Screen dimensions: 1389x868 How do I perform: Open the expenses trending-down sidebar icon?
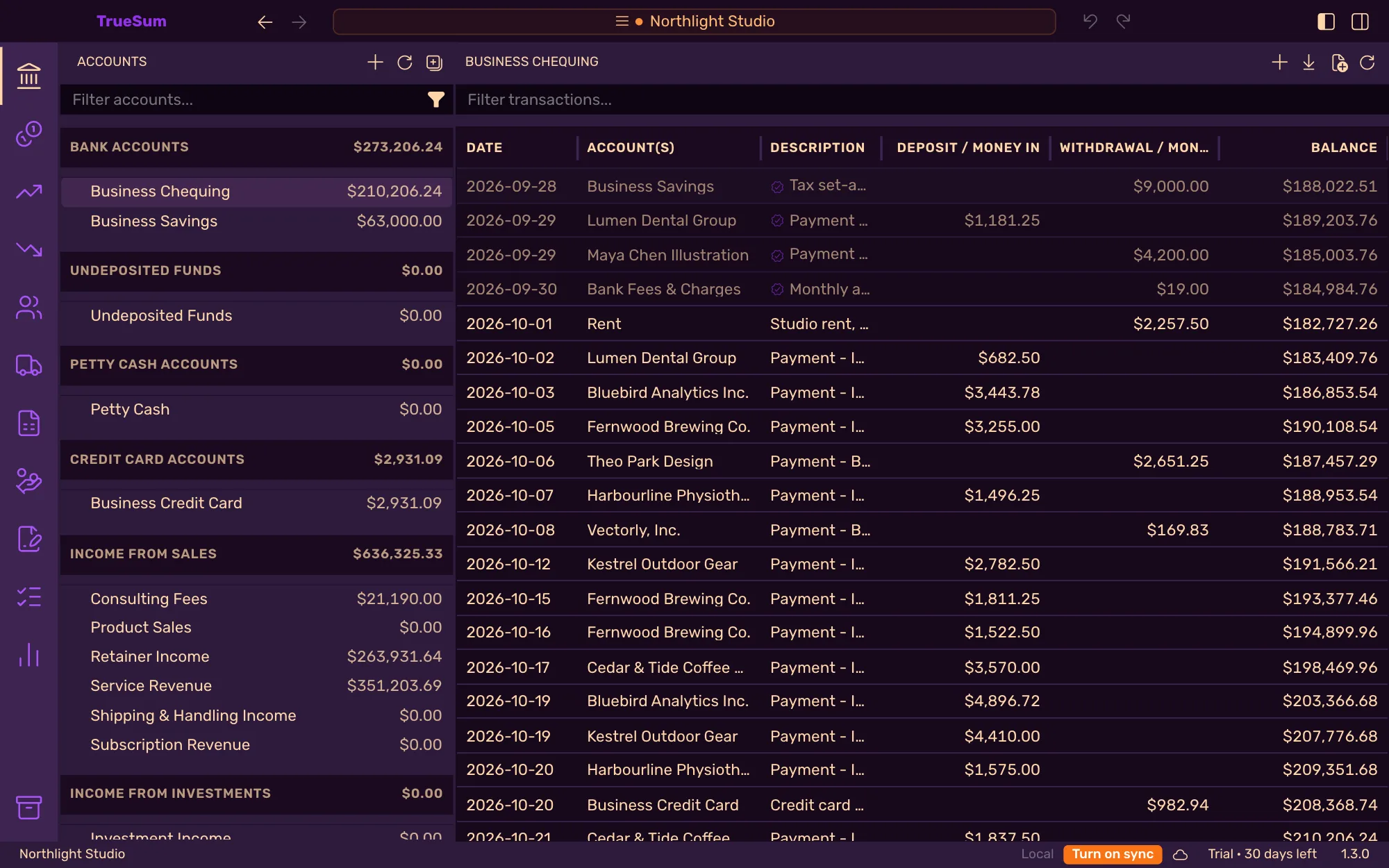(28, 249)
